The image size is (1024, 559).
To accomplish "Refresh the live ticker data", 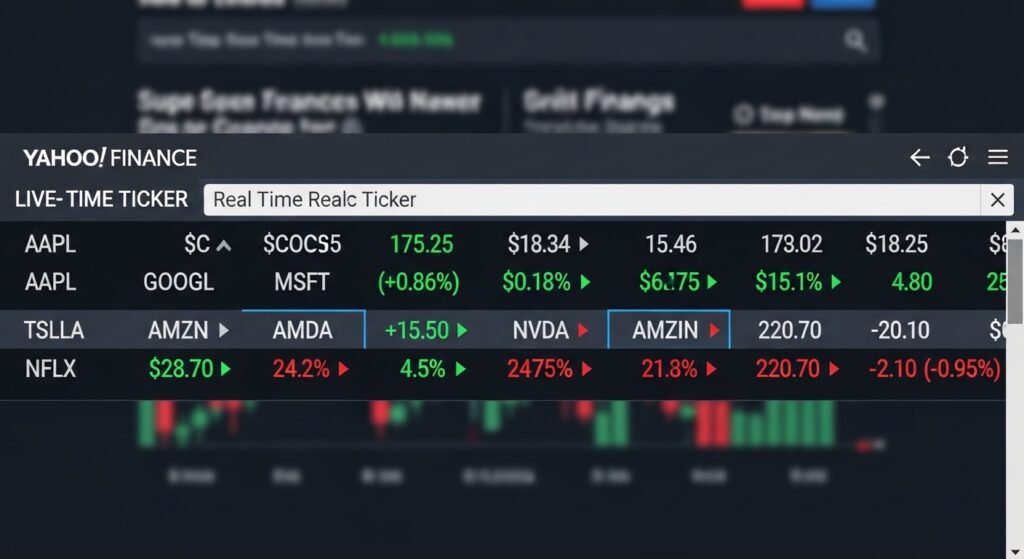I will (x=958, y=158).
